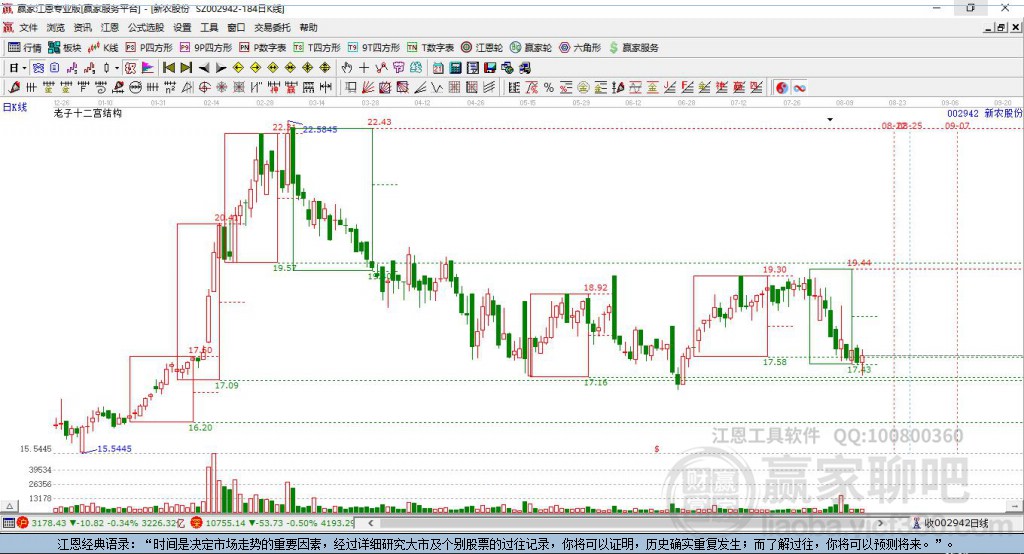Viewport: 1024px width, 554px height.
Task: Open the T数字表 tool
Action: click(x=430, y=48)
